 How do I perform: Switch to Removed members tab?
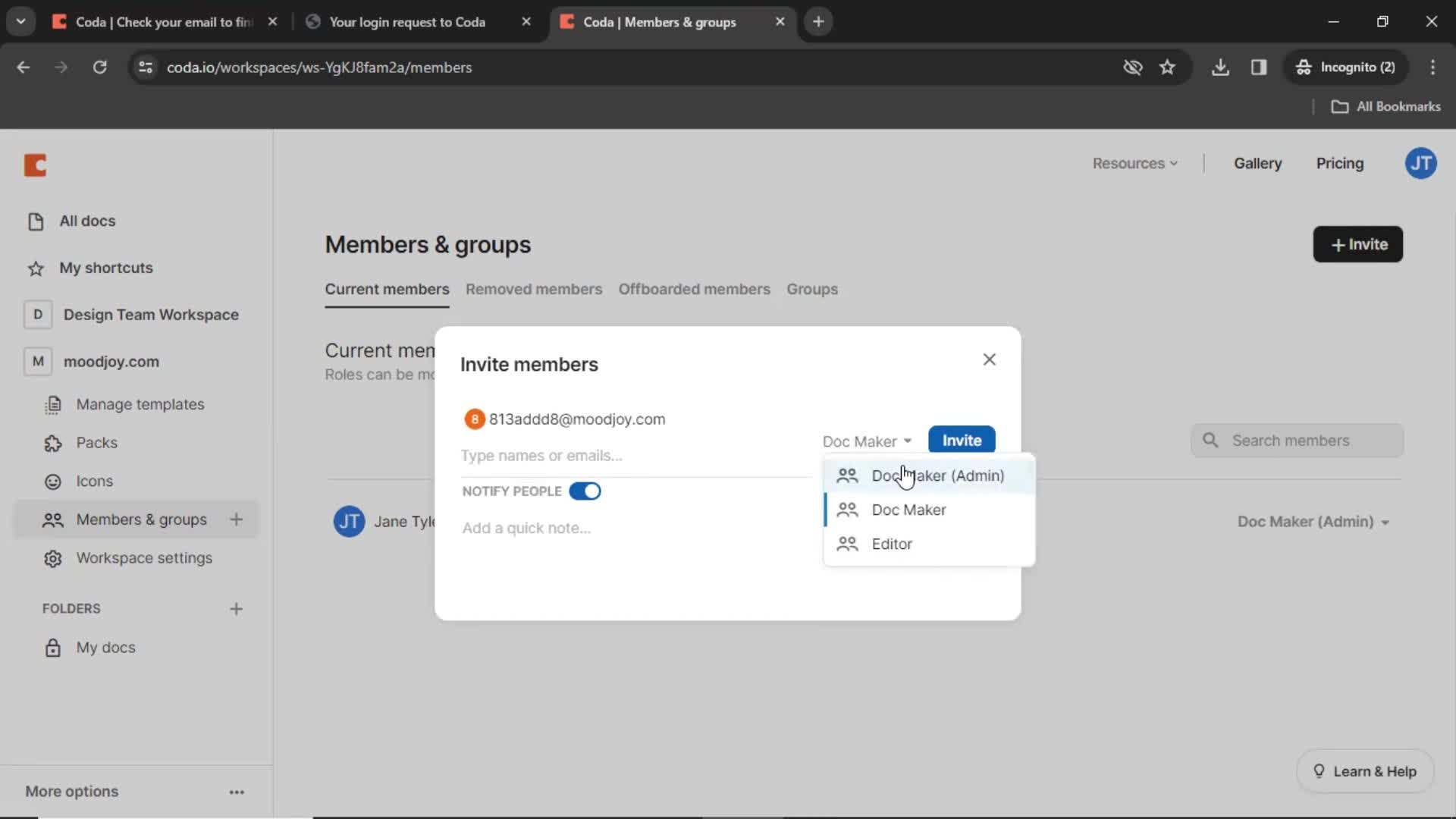tap(533, 289)
